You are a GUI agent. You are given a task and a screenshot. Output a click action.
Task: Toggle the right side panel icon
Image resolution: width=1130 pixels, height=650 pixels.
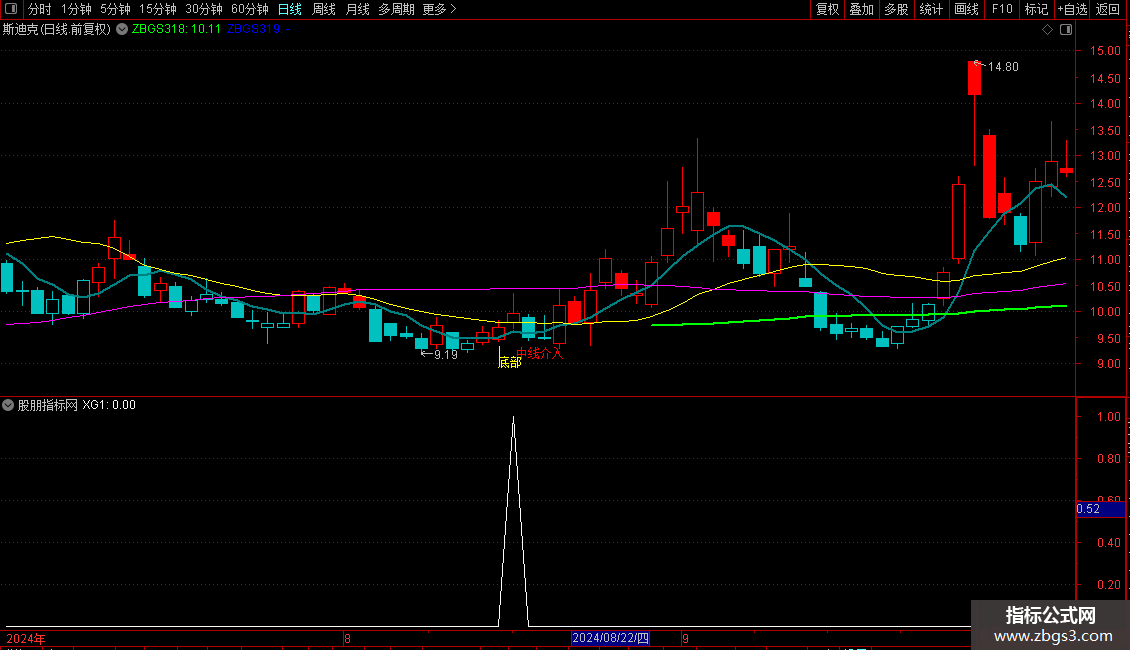(x=1066, y=30)
